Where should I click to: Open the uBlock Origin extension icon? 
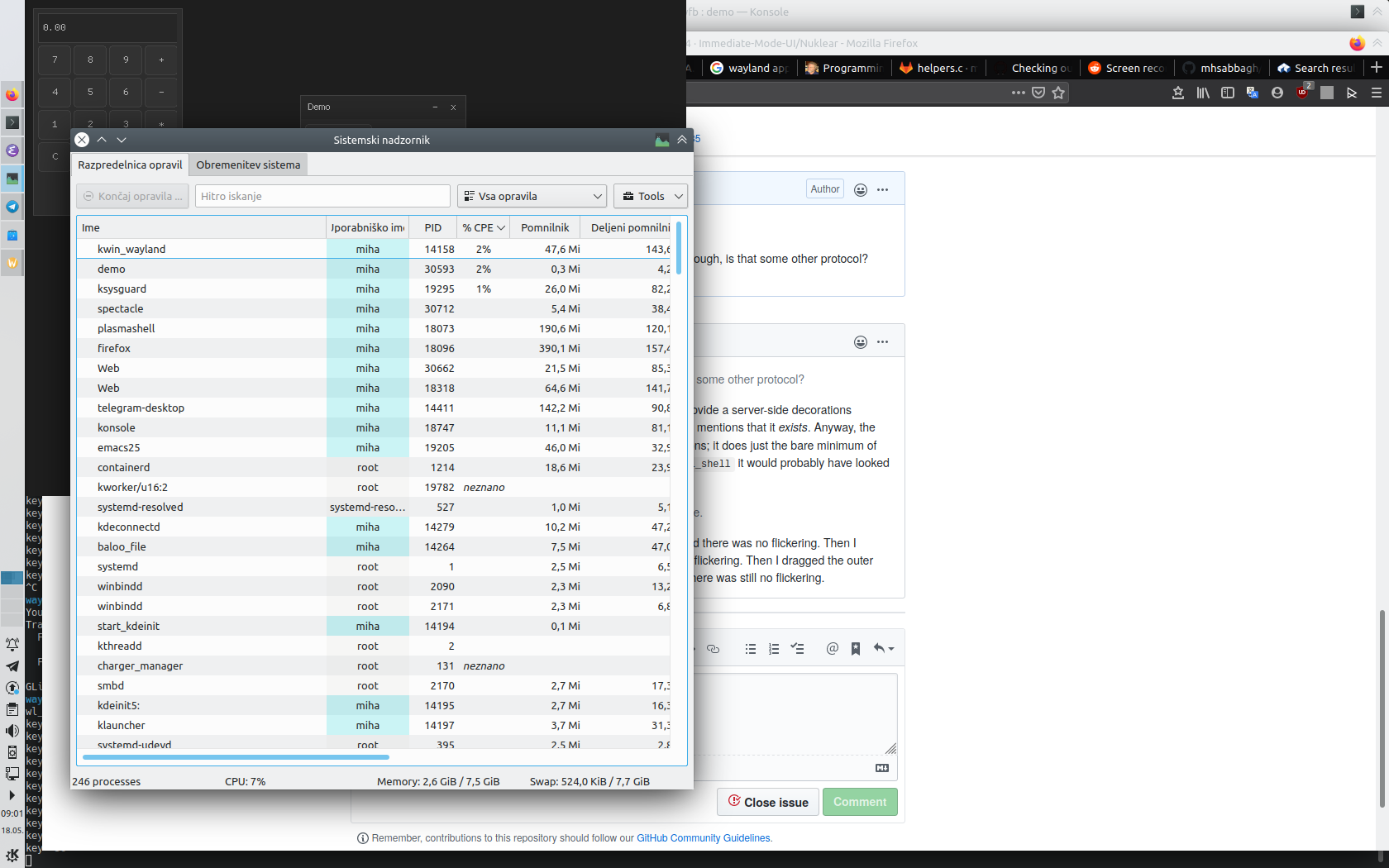click(x=1302, y=93)
